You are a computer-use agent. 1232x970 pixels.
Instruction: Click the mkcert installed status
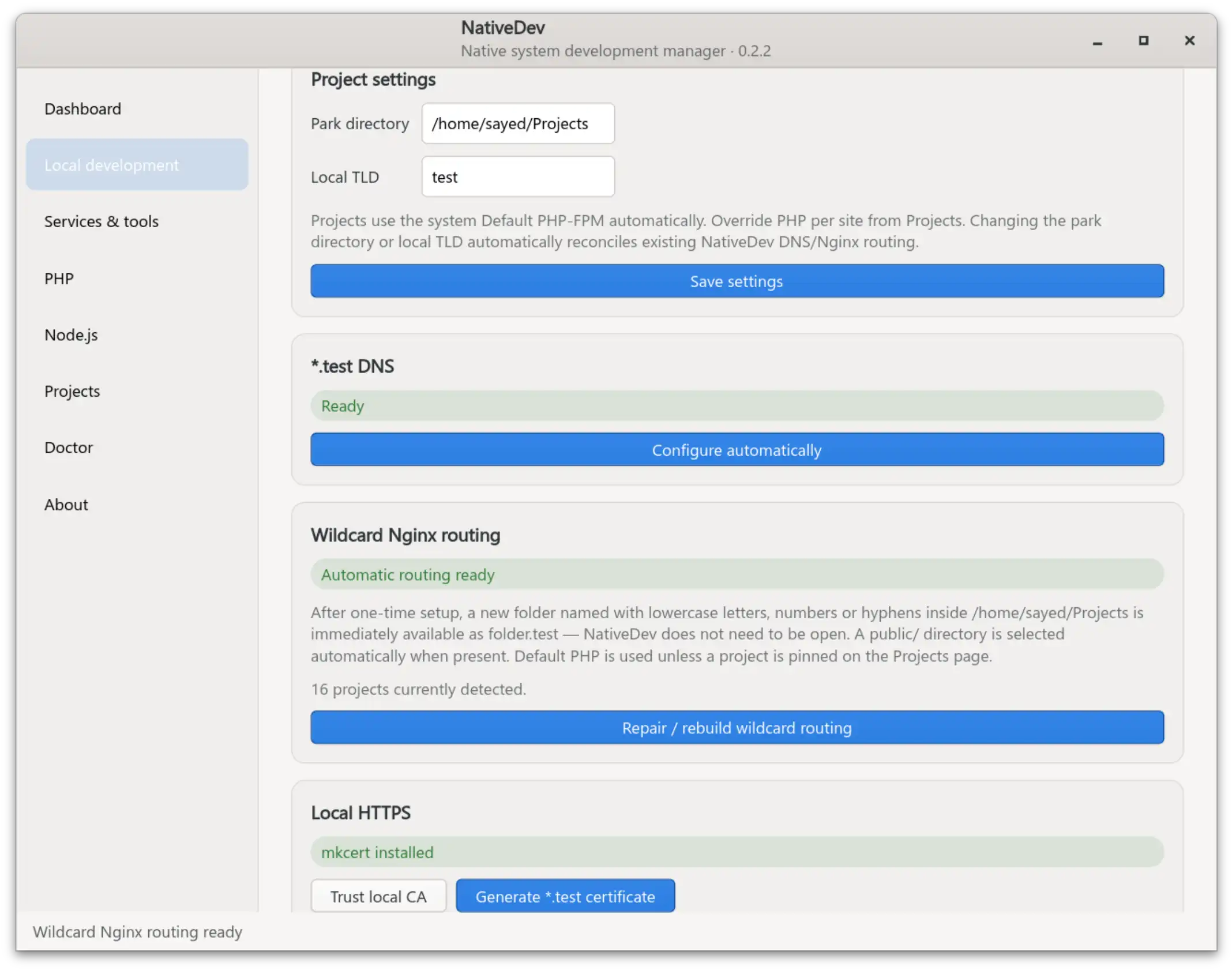tap(737, 852)
